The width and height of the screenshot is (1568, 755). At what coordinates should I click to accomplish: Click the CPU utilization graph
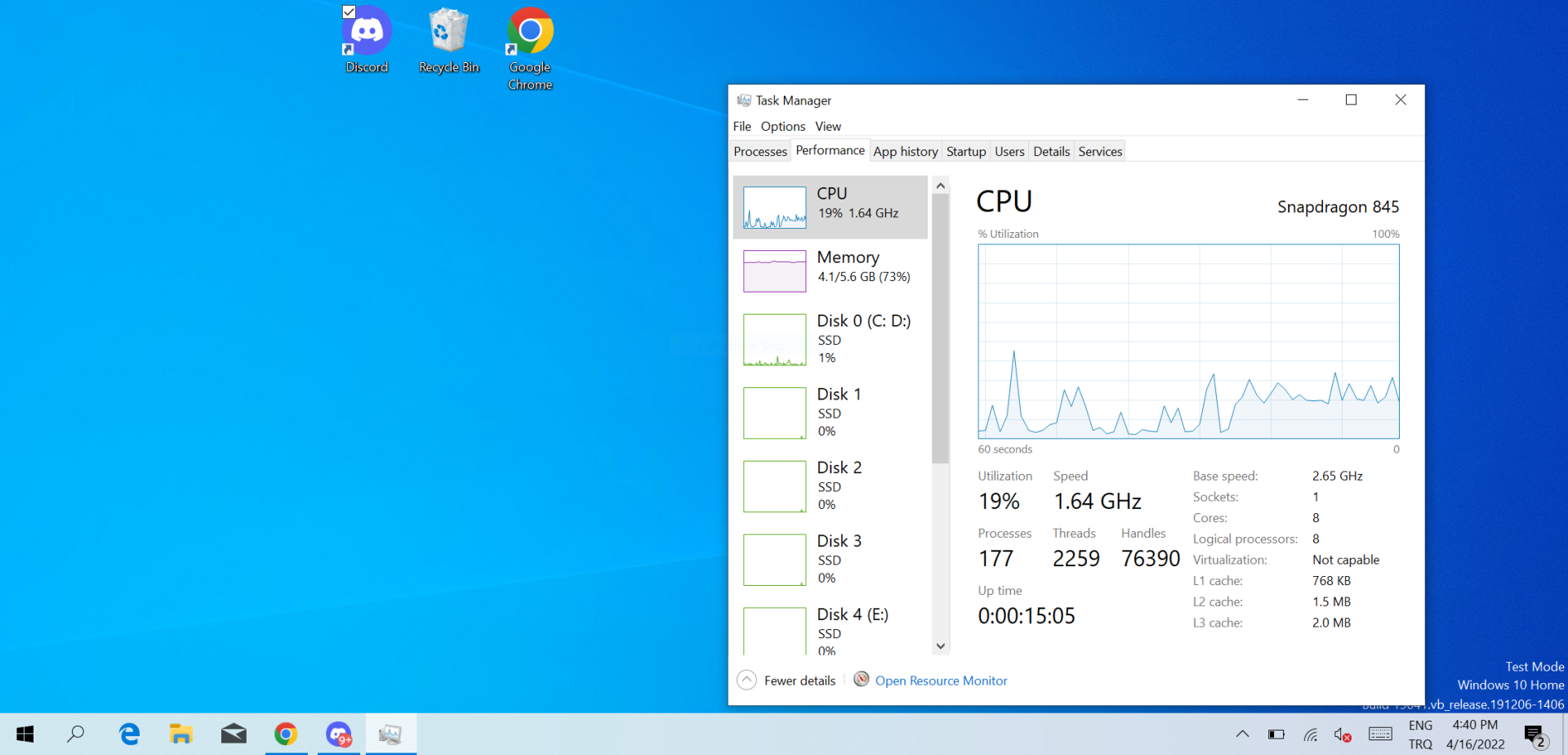click(1188, 342)
